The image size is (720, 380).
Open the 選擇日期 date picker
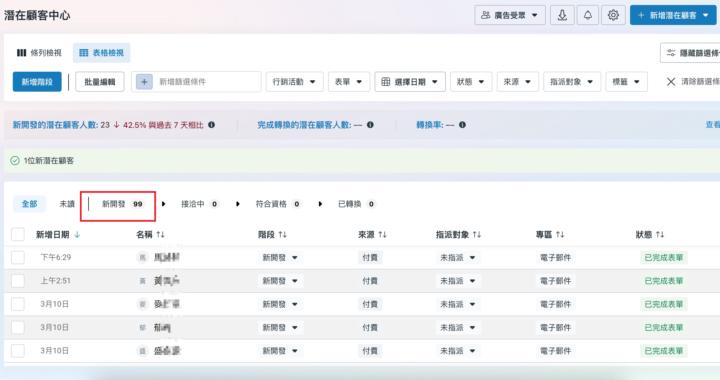pos(410,82)
